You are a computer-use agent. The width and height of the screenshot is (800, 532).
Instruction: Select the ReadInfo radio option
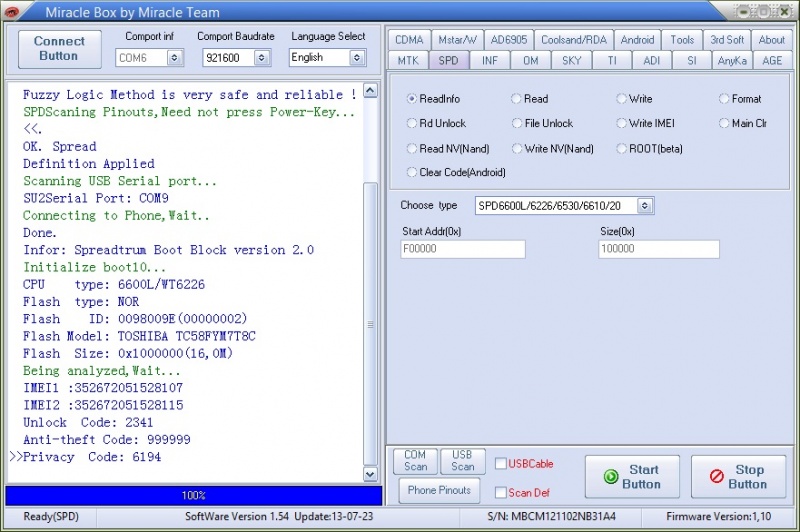coord(412,98)
